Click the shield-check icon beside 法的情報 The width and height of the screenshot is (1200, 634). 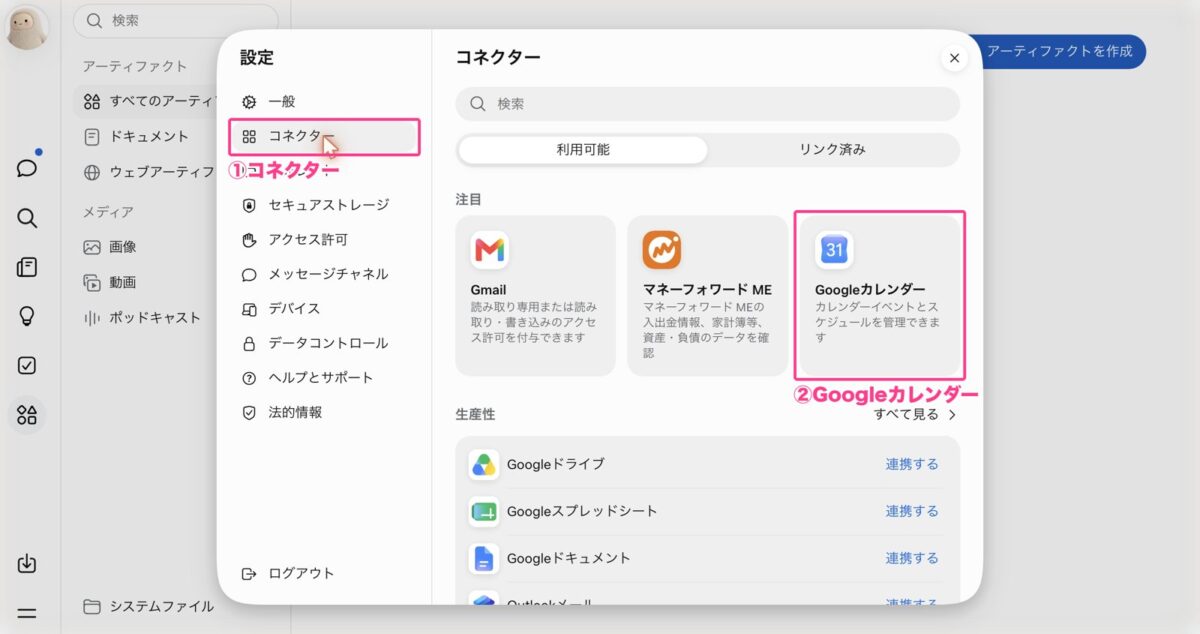point(250,412)
